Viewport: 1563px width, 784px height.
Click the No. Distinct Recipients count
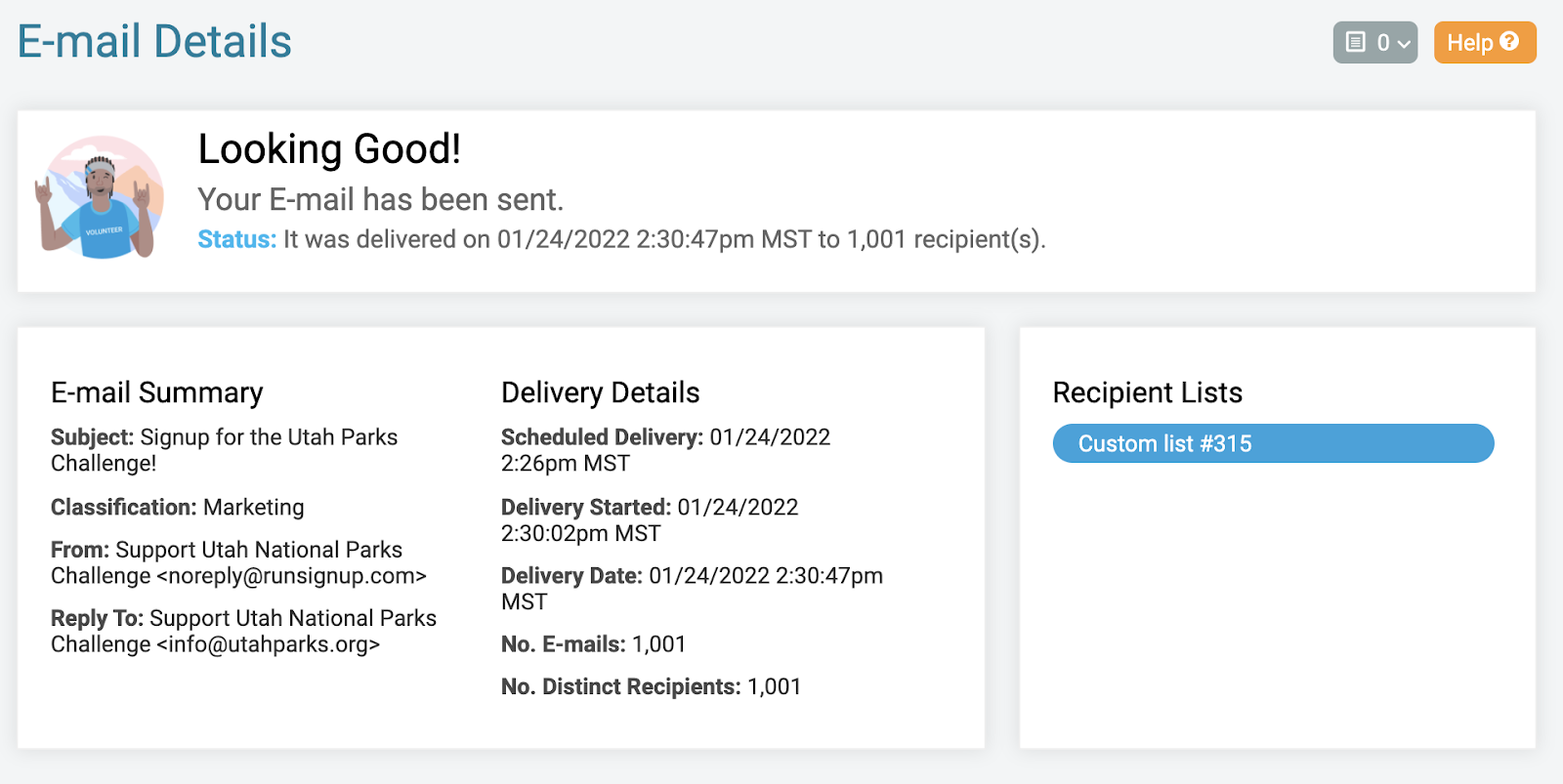(x=774, y=686)
